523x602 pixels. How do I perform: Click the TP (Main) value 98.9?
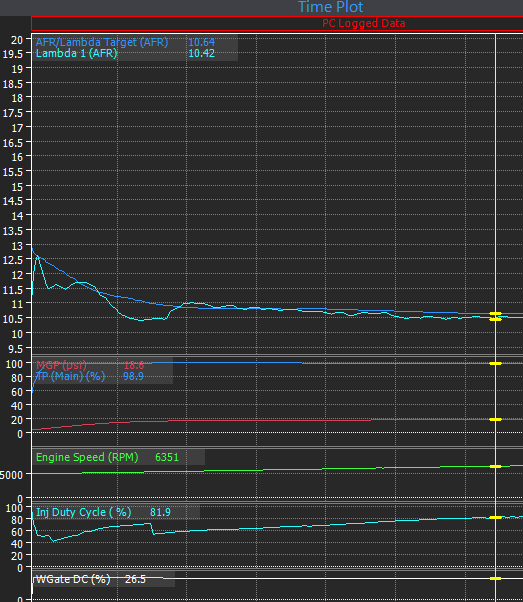pyautogui.click(x=133, y=376)
